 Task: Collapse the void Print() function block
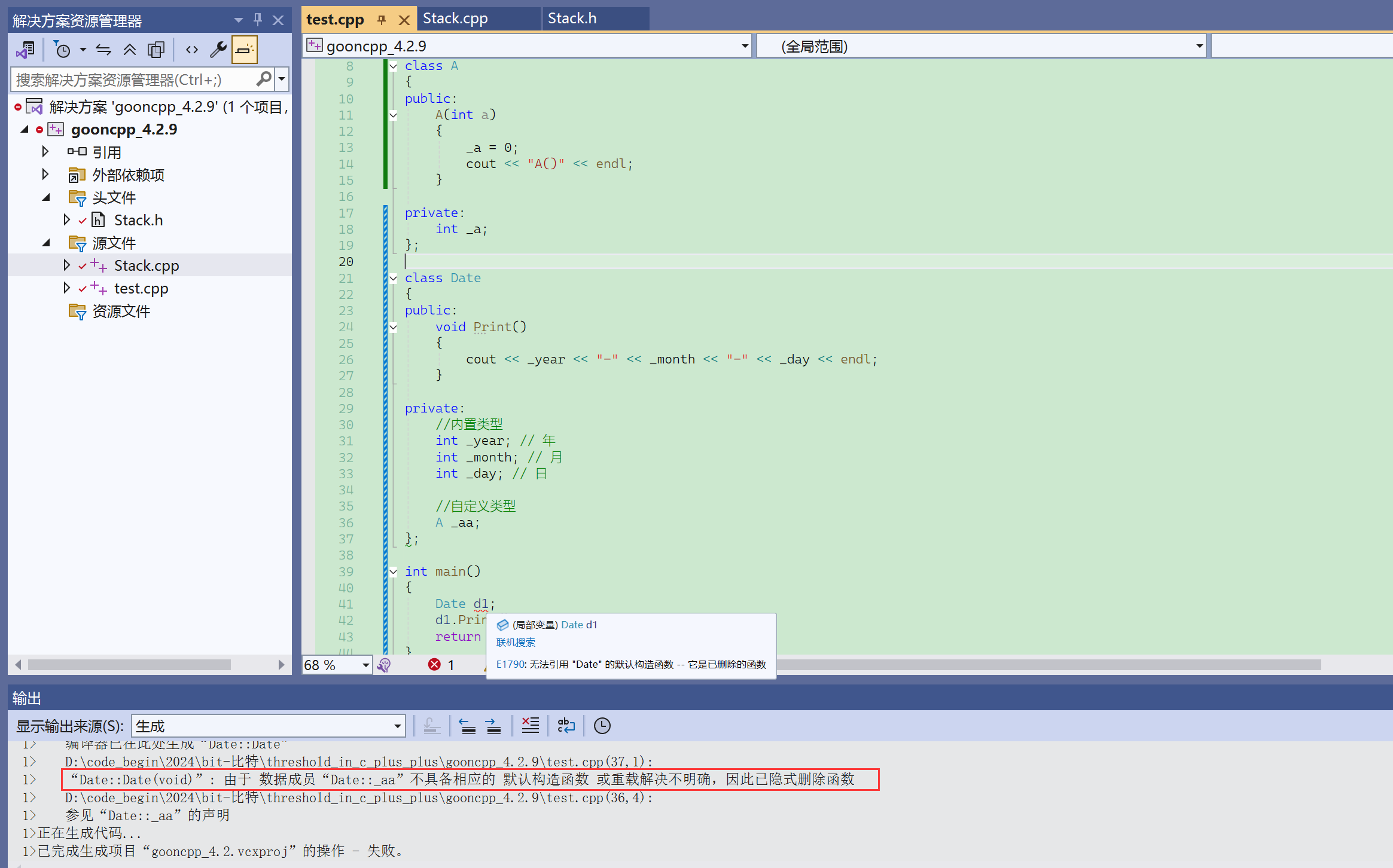coord(393,327)
